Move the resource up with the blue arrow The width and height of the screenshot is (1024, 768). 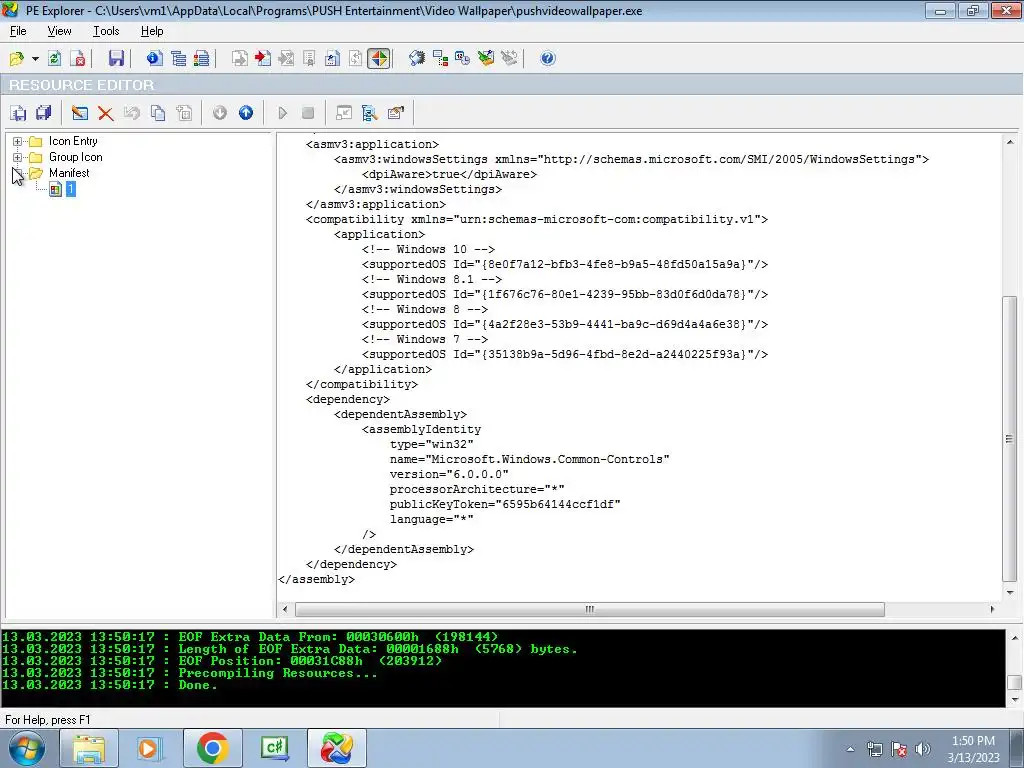[246, 113]
